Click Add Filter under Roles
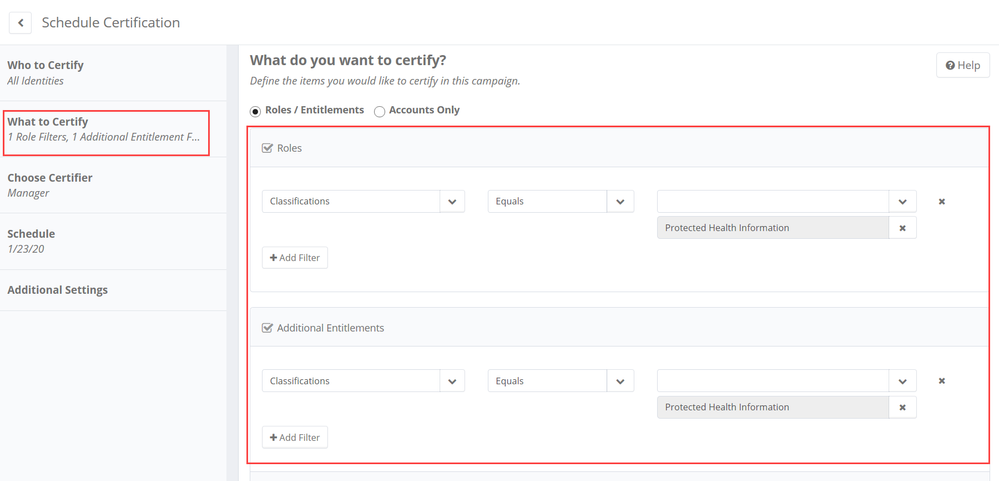This screenshot has height=481, width=999. coord(295,258)
